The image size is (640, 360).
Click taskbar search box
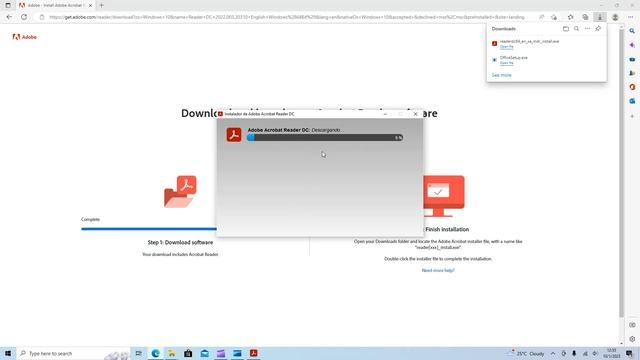73,353
